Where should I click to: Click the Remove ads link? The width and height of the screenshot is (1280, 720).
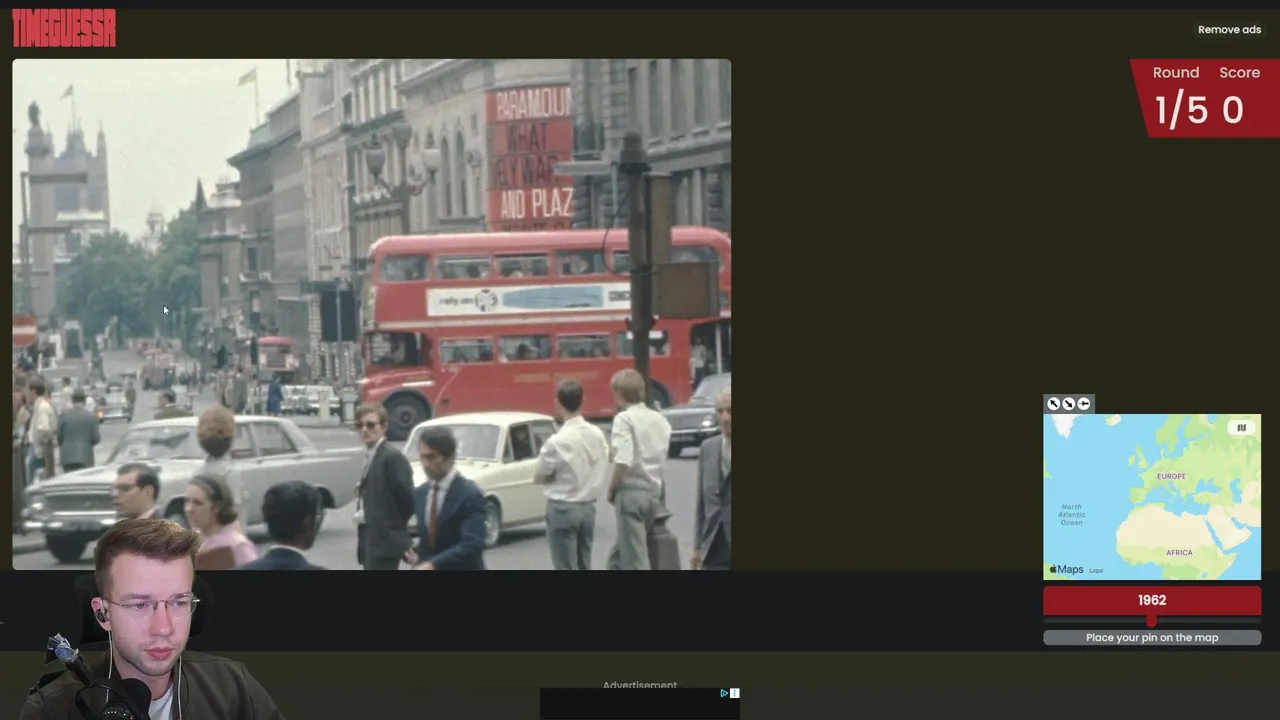[1229, 29]
